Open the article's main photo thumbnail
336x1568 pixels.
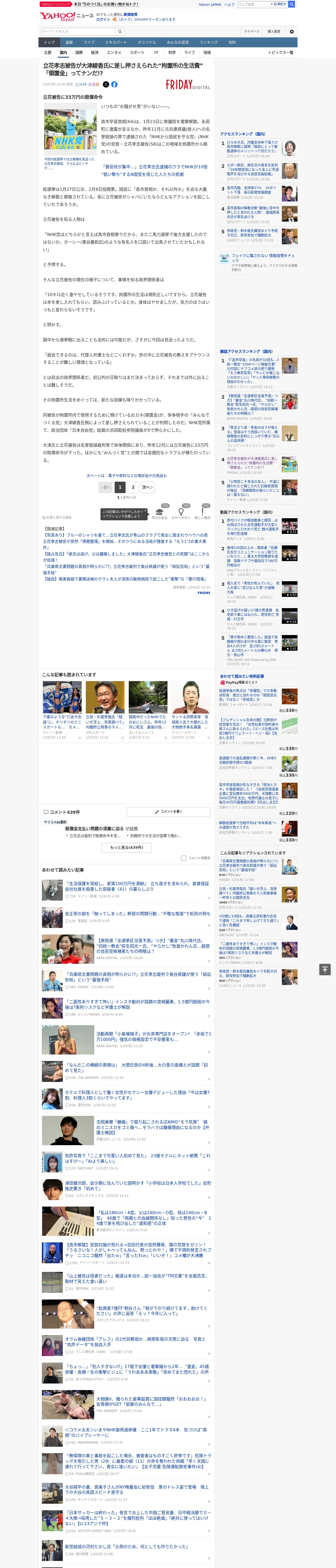pos(71,130)
